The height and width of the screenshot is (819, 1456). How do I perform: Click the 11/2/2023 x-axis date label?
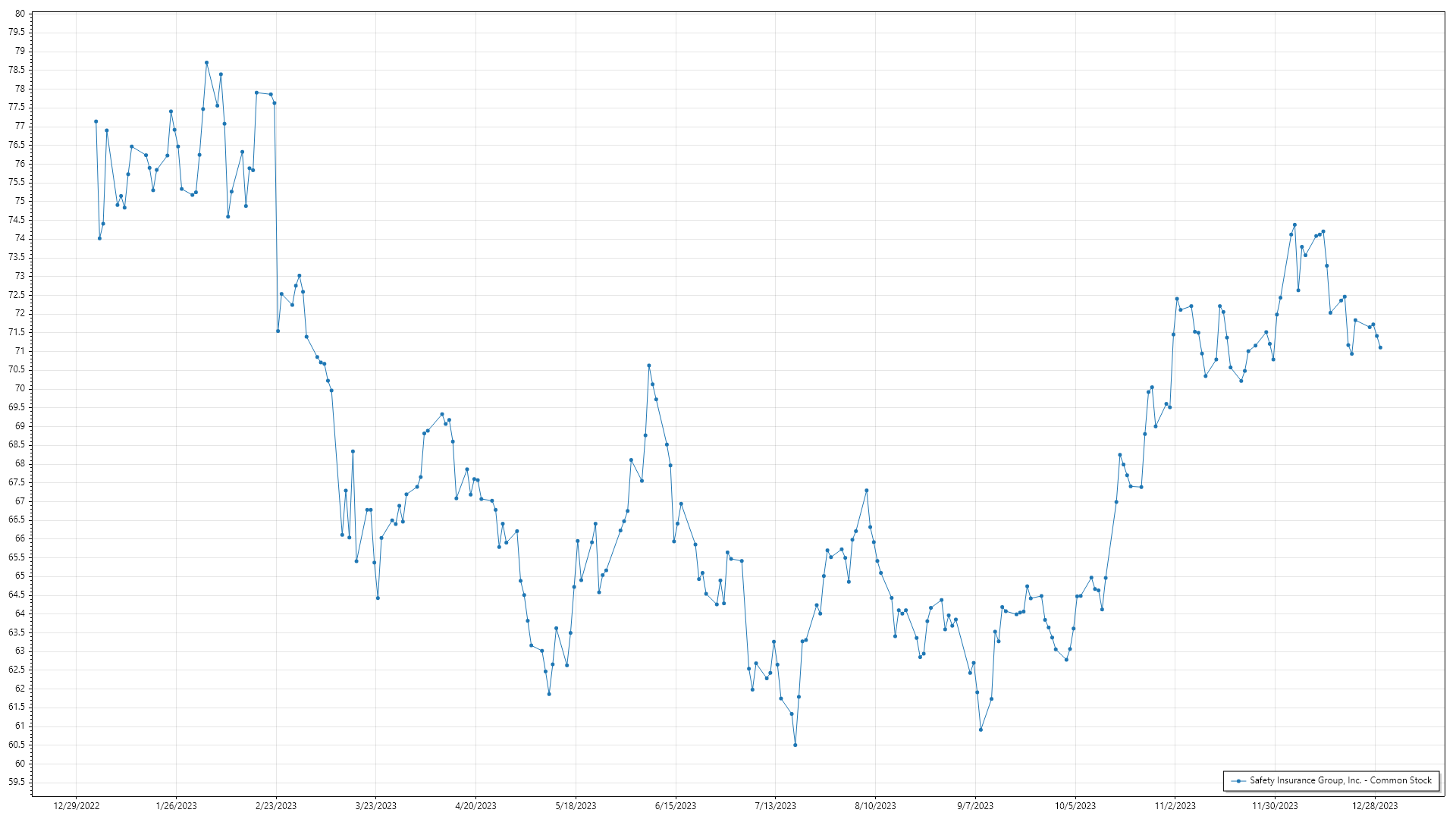click(x=1175, y=806)
